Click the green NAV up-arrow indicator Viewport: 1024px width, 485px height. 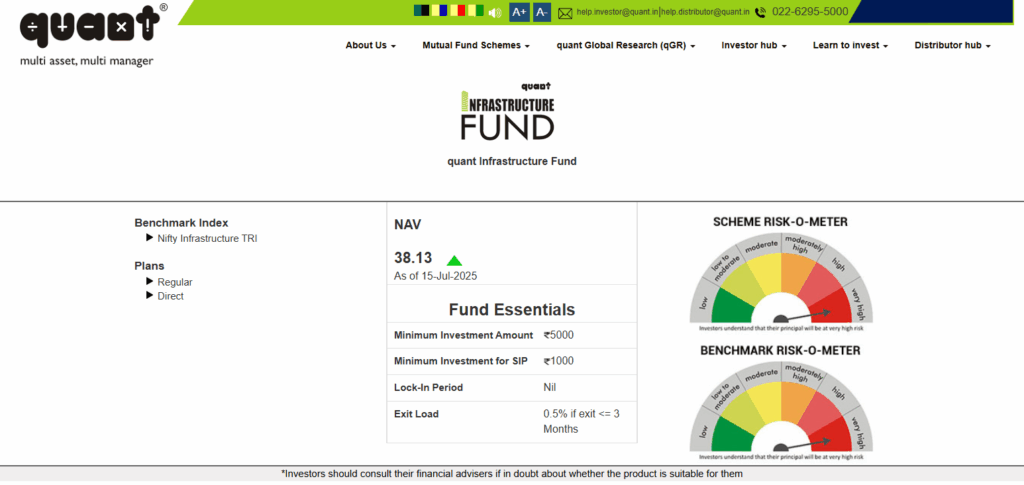point(454,260)
